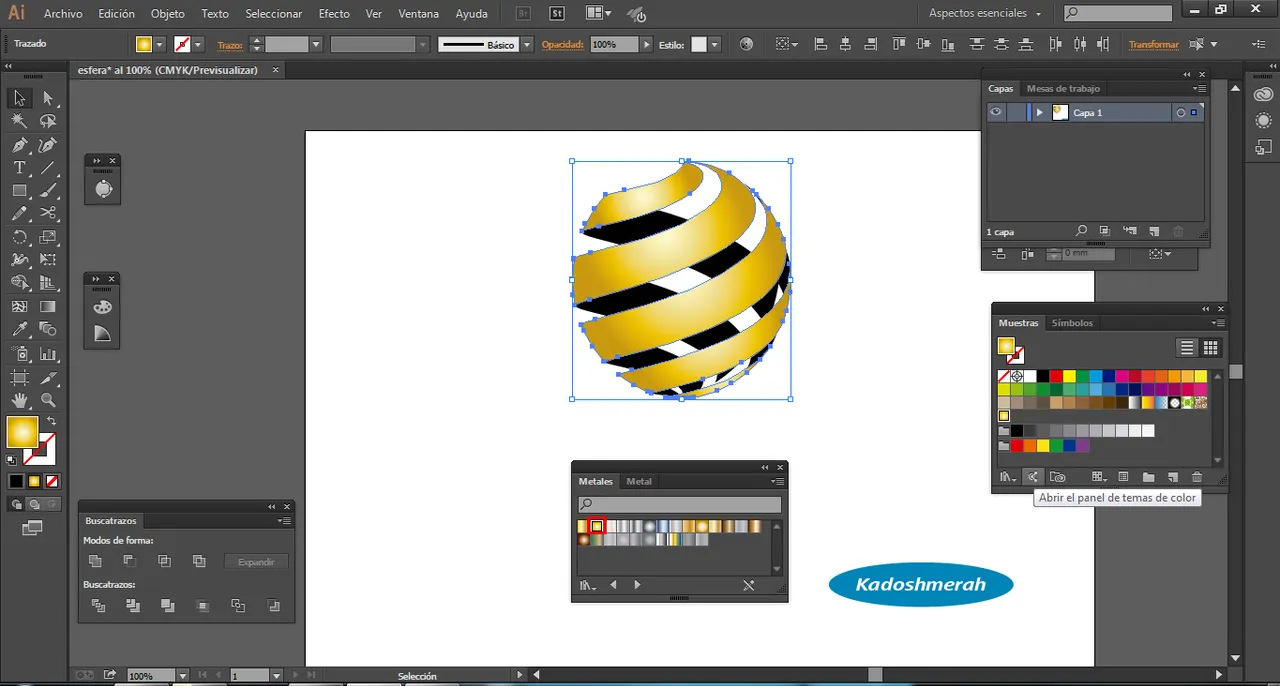Switch to the Símbolos tab
The image size is (1280, 686).
coord(1072,323)
